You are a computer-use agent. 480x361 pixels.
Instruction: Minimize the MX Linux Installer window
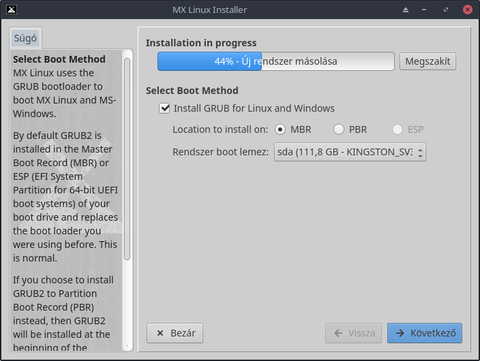[424, 10]
